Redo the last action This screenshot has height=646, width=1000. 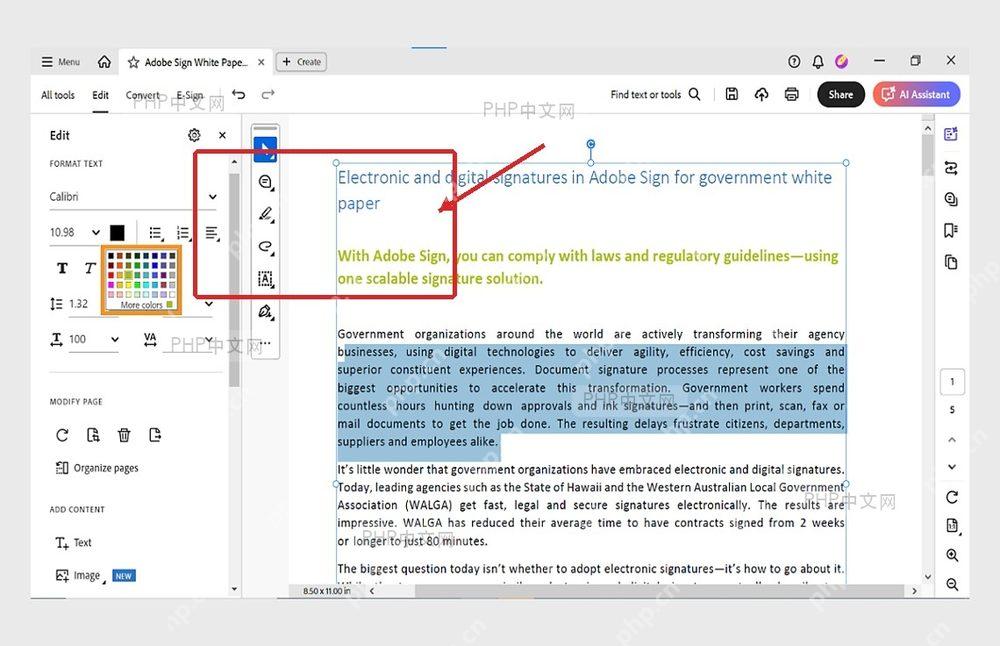click(268, 94)
